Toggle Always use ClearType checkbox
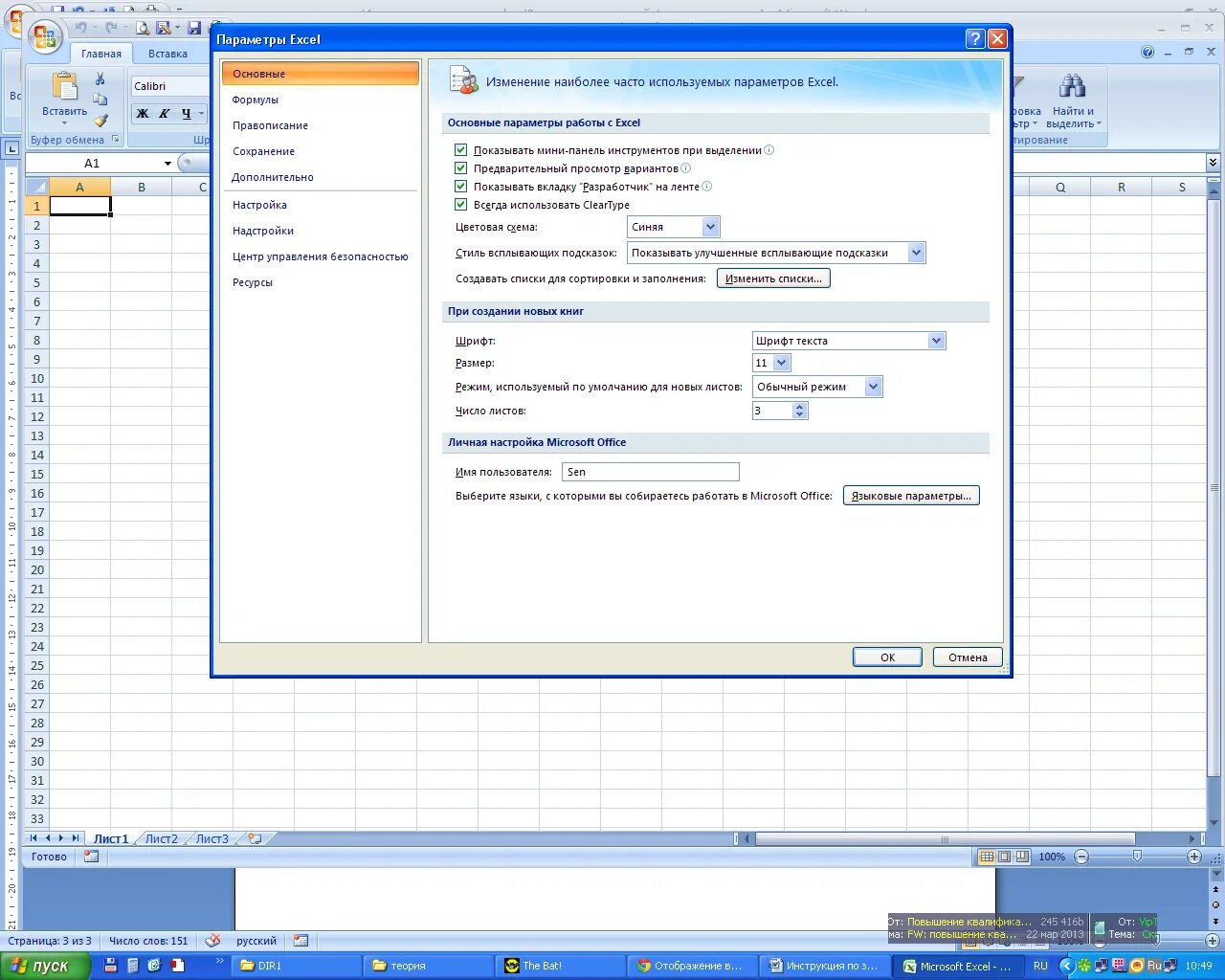 (x=461, y=205)
